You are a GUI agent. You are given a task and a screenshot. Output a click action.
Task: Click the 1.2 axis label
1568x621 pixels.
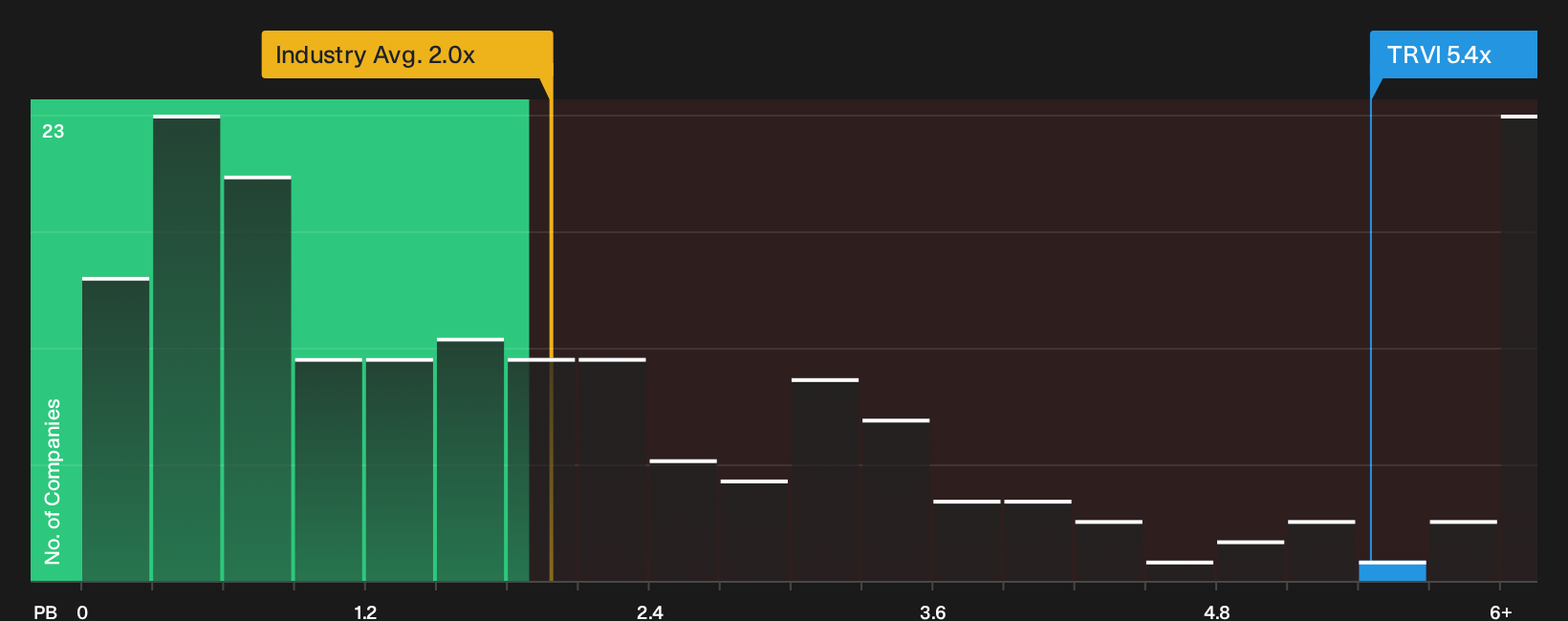coord(365,611)
